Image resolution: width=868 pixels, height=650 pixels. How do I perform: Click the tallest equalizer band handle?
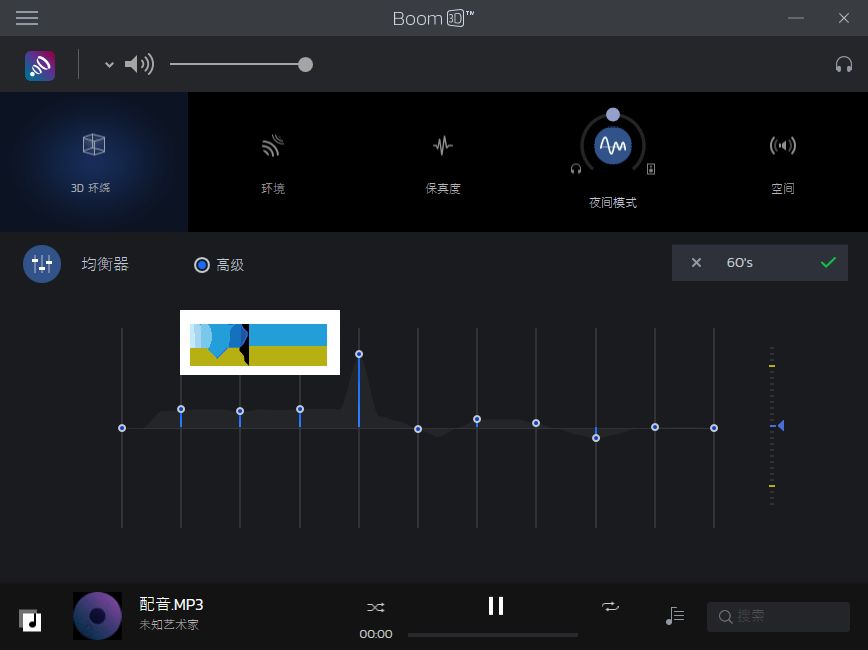click(x=359, y=354)
